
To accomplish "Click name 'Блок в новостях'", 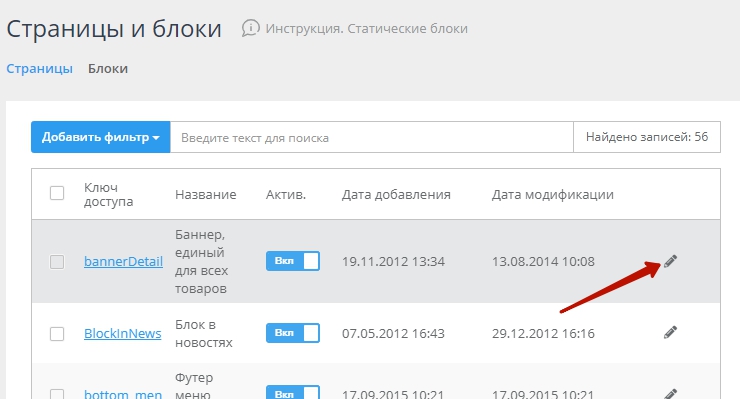I will tap(204, 333).
